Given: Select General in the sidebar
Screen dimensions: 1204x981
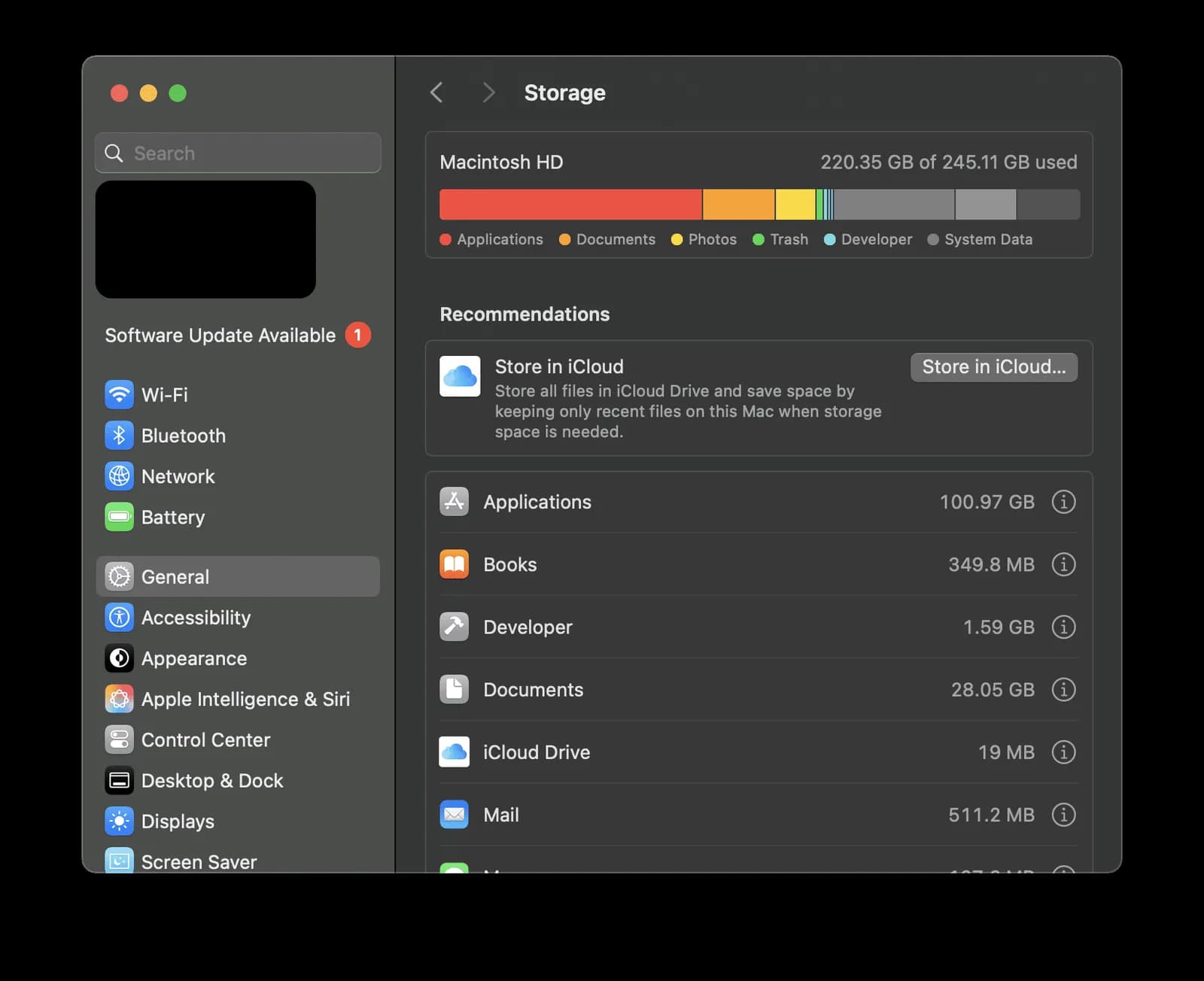Looking at the screenshot, I should 238,576.
